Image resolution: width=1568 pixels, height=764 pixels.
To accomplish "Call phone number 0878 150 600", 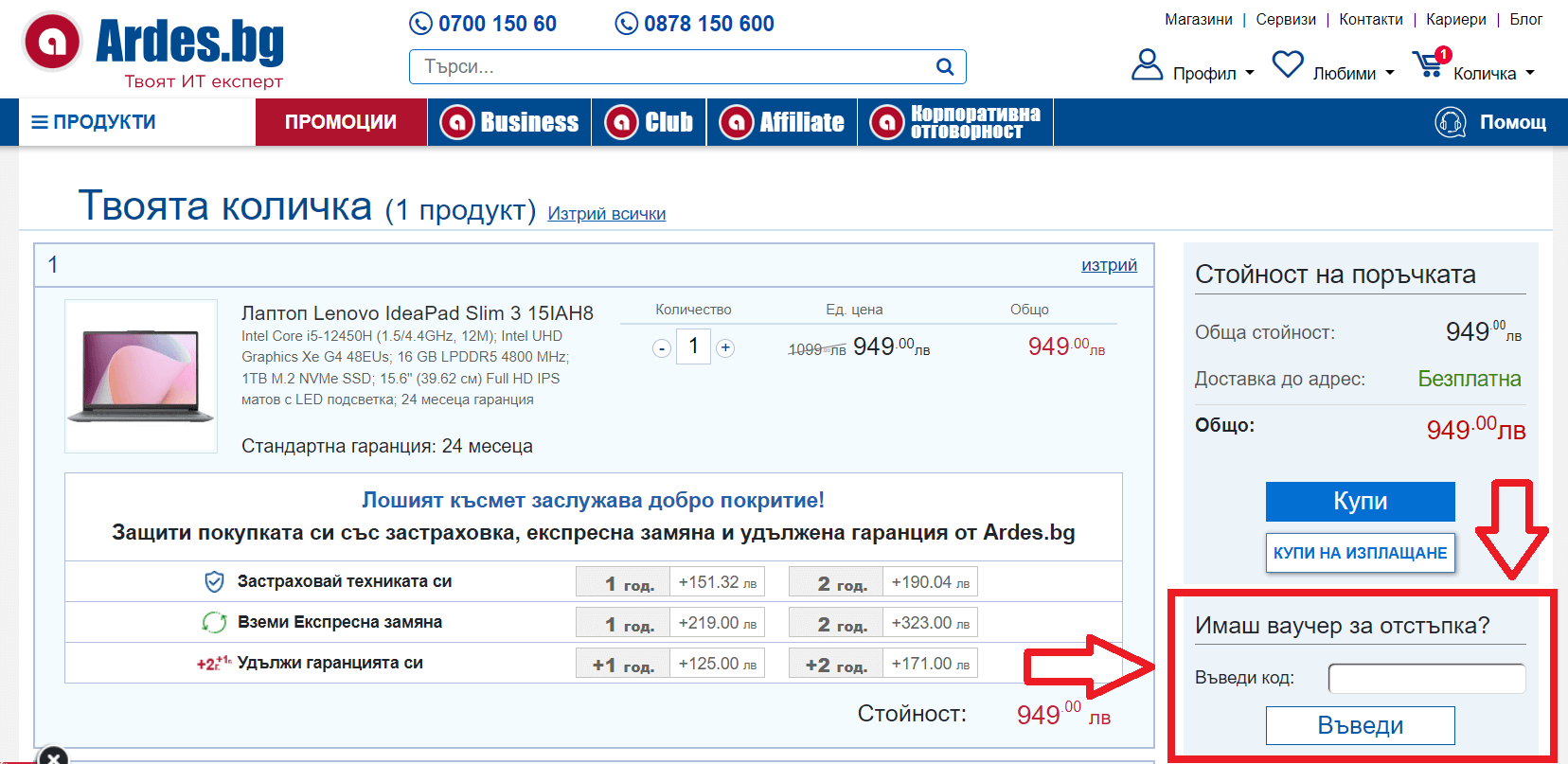I will (x=694, y=24).
